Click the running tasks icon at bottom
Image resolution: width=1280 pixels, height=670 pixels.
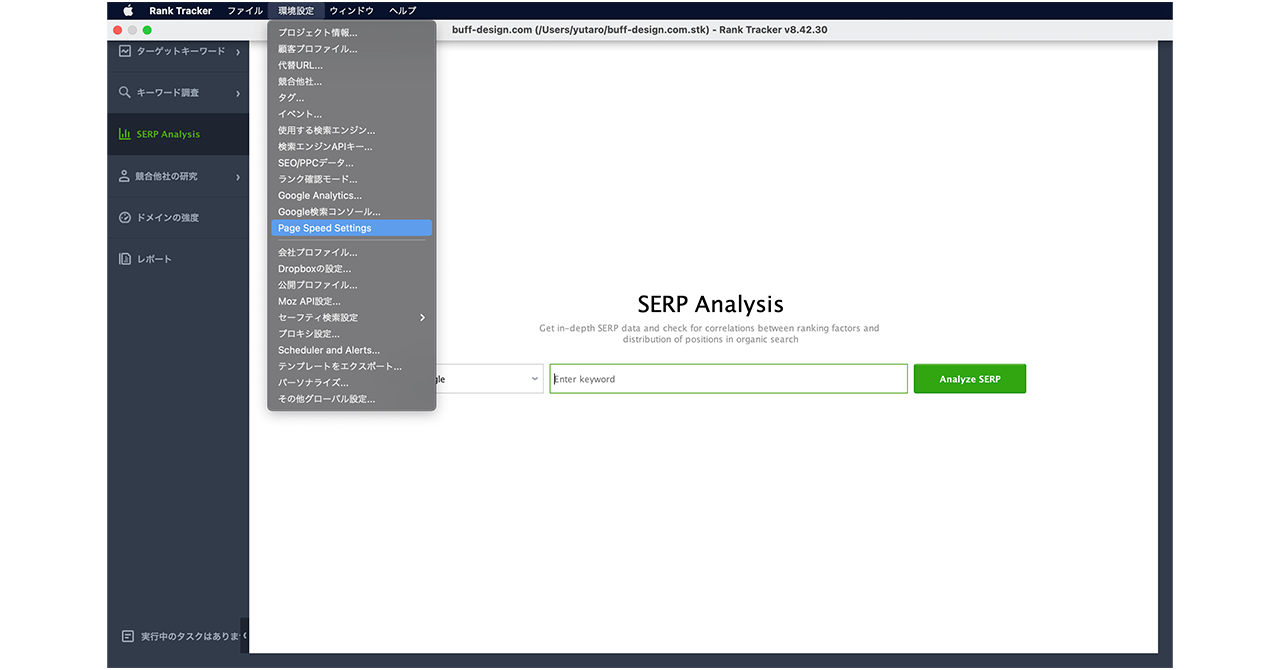[x=127, y=636]
